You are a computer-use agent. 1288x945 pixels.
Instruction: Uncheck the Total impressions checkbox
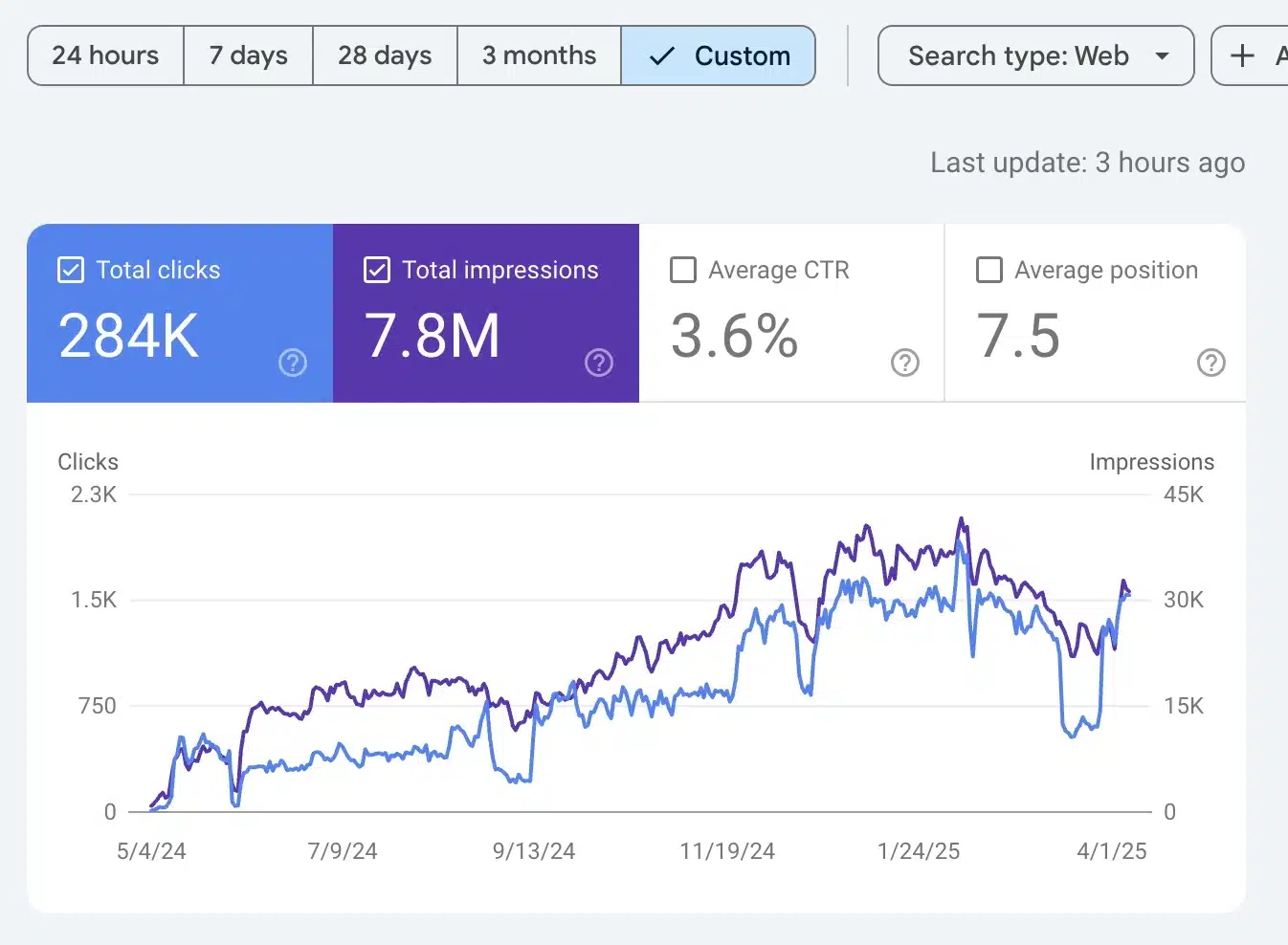coord(377,270)
